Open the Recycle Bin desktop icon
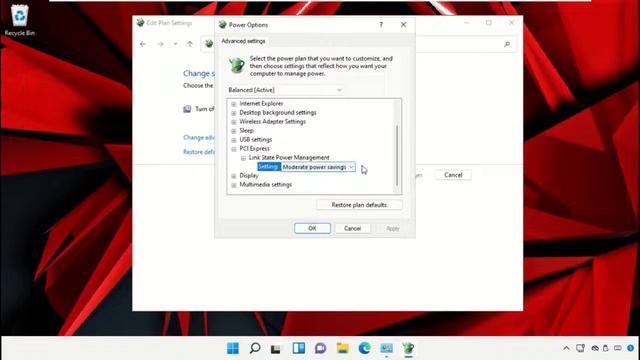The width and height of the screenshot is (640, 360). point(20,20)
